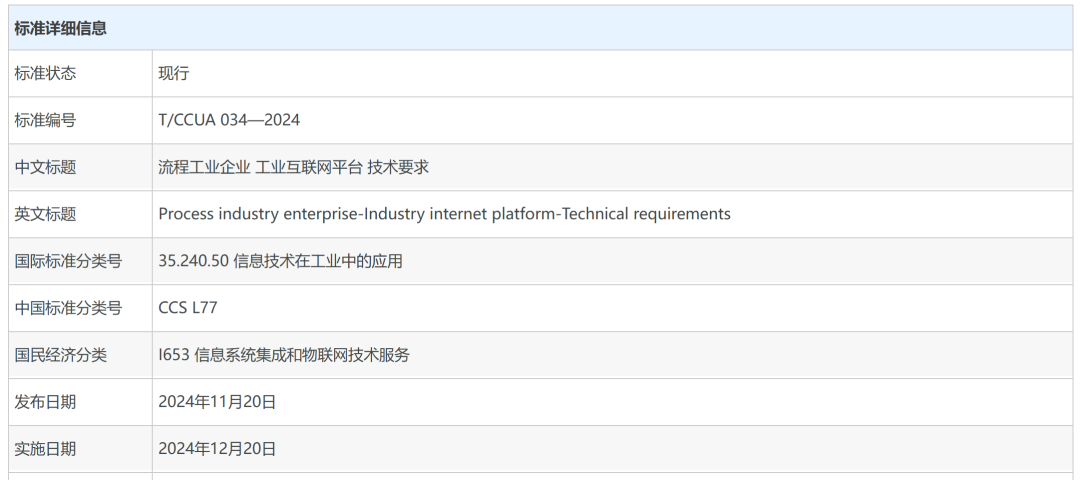Click the words 流程工业企业 in the Chinese title
This screenshot has height=480, width=1080.
pos(204,168)
